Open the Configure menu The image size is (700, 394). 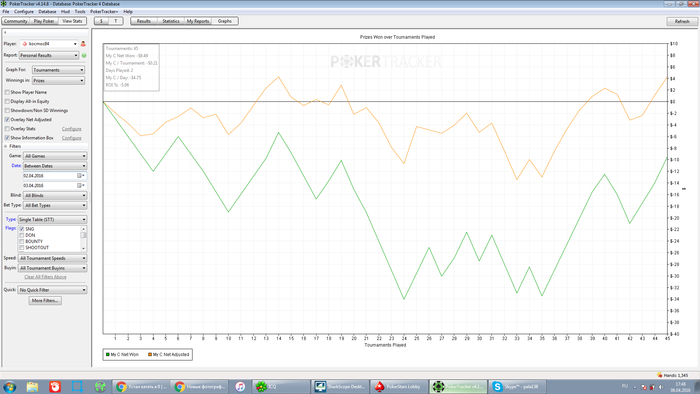[24, 12]
